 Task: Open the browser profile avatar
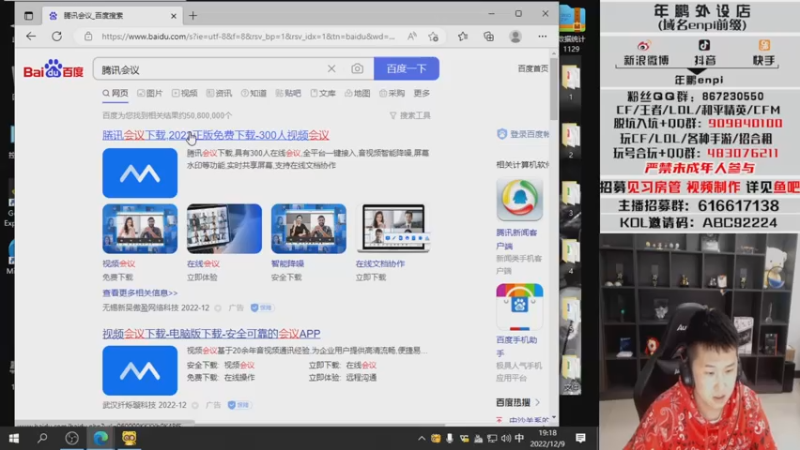coord(515,36)
